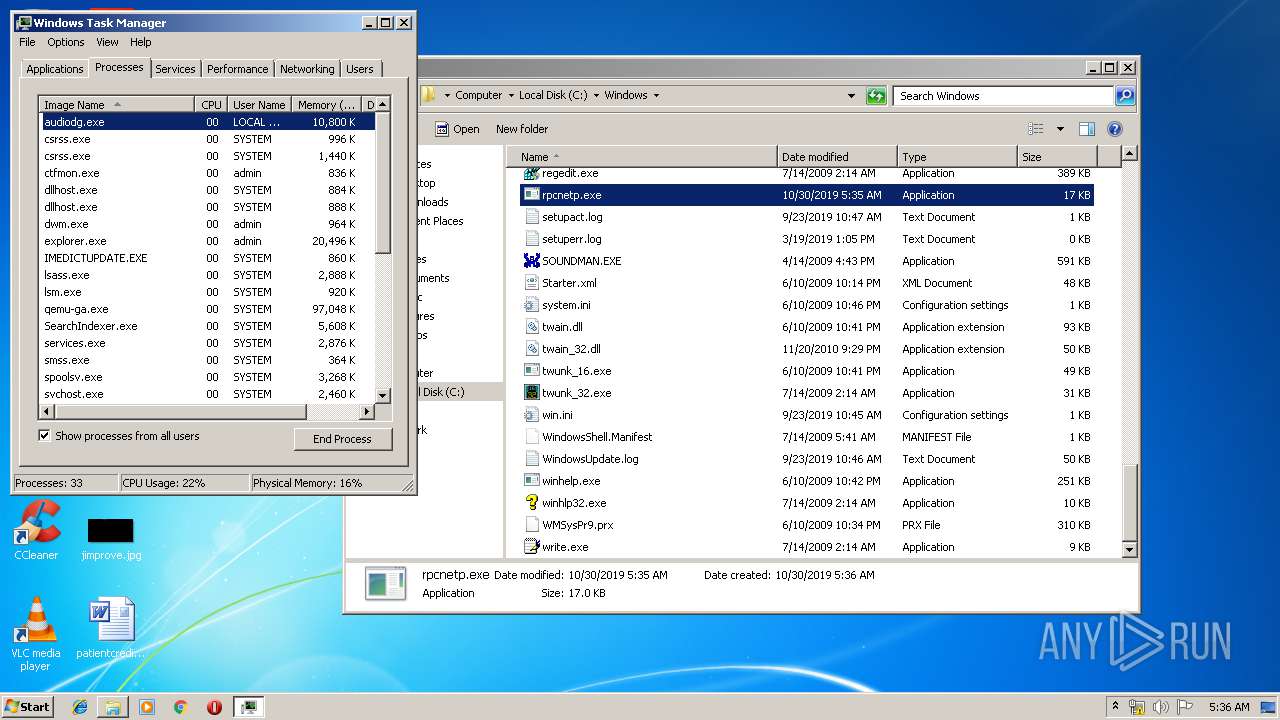Open the Help menu in Task Manager
This screenshot has width=1280, height=720.
tap(141, 42)
